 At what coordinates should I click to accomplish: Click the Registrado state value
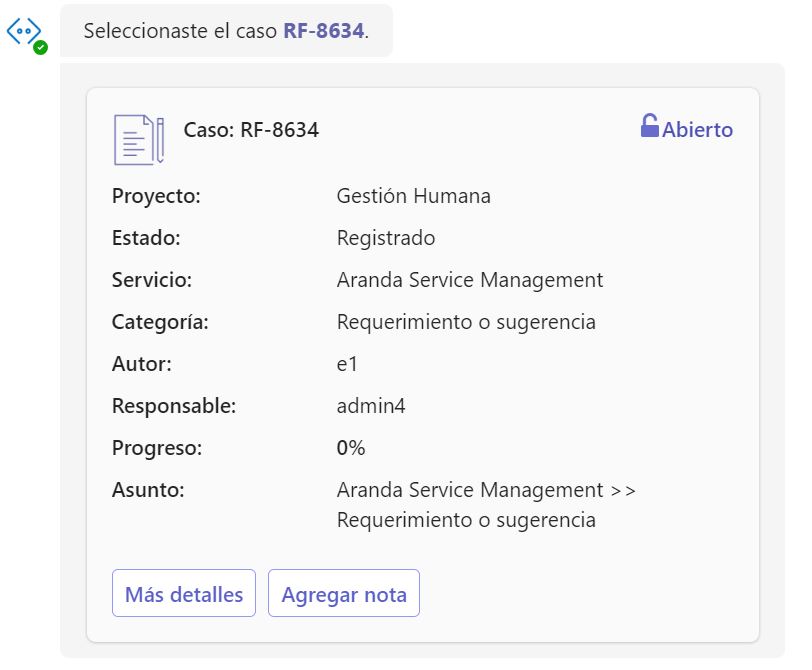tap(386, 238)
